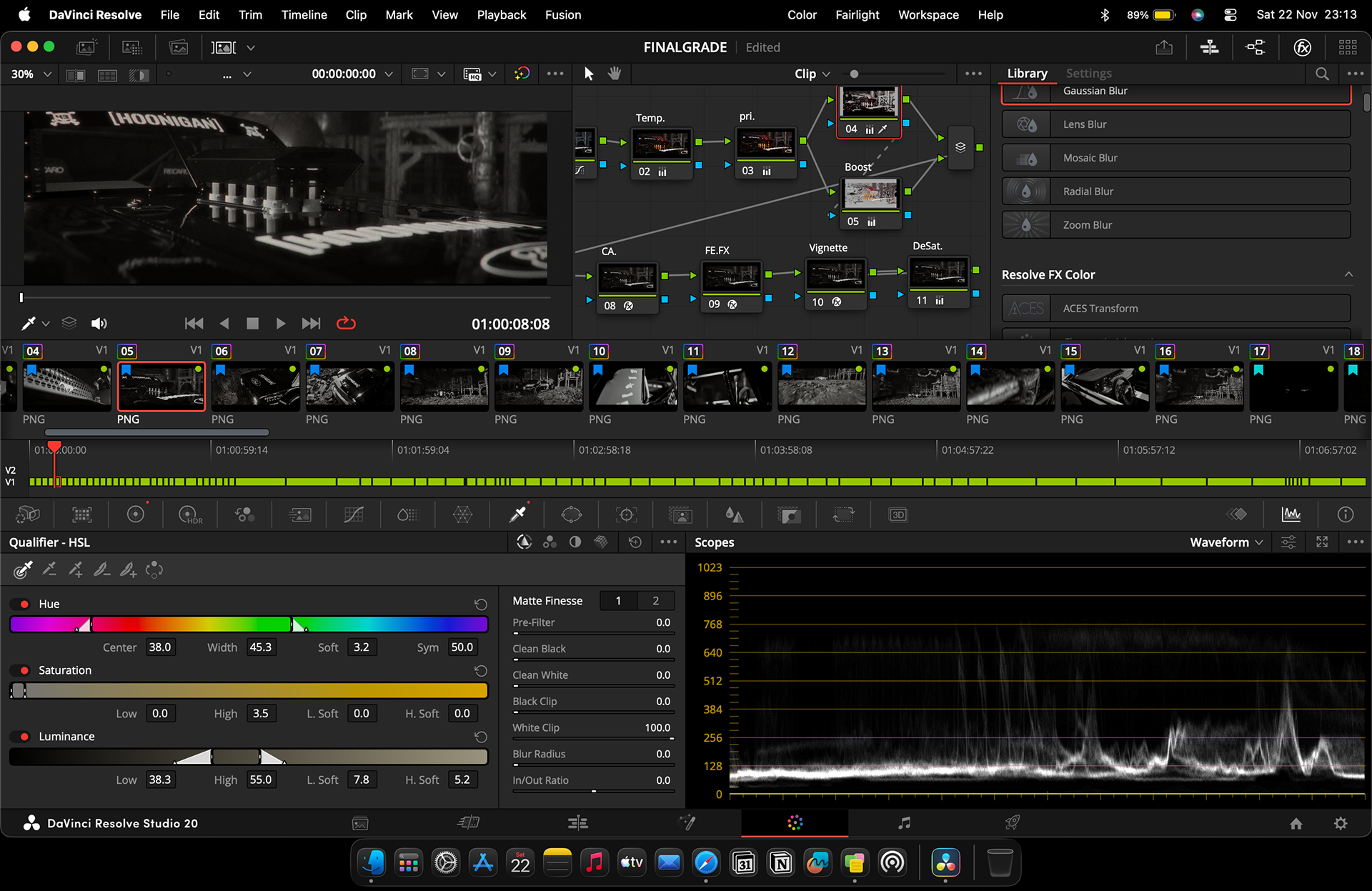Open the Fusion page icon

(x=687, y=823)
